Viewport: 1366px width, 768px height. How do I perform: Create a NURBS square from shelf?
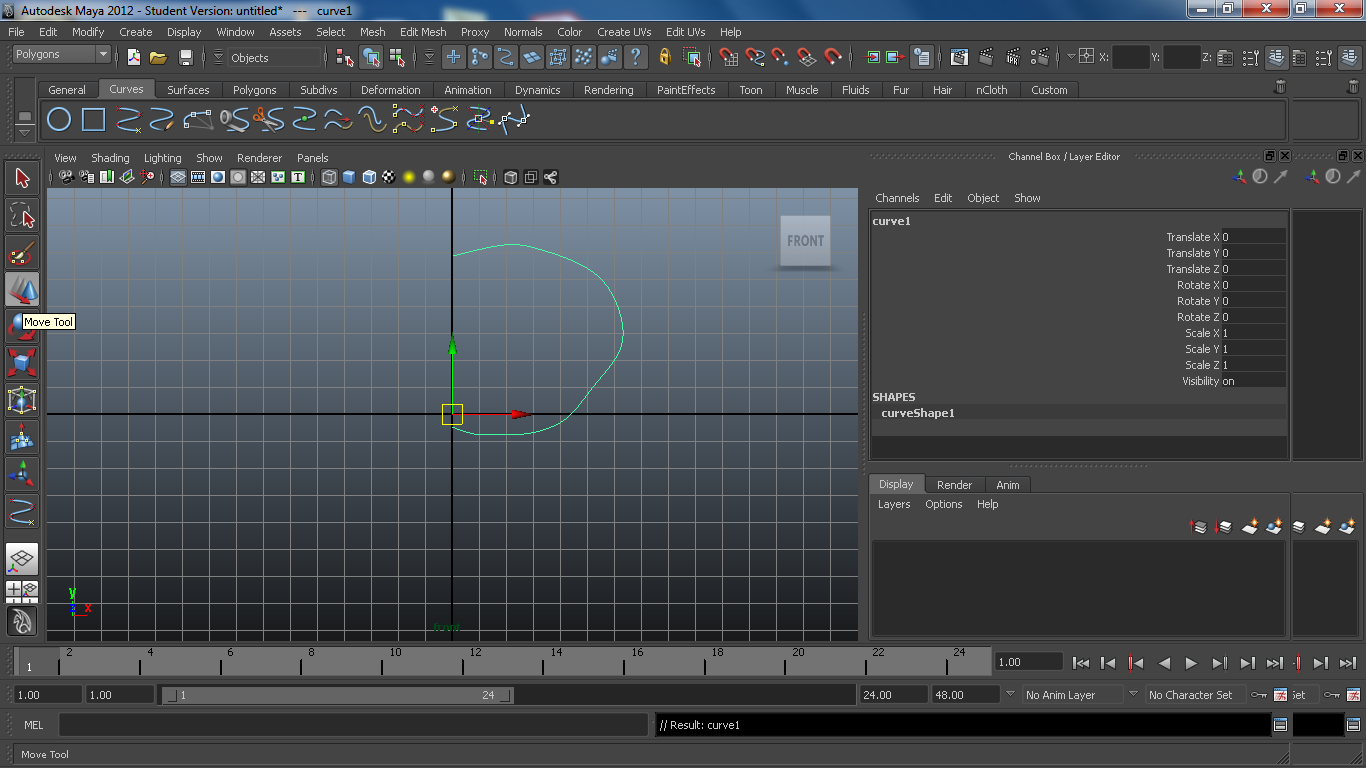tap(94, 121)
